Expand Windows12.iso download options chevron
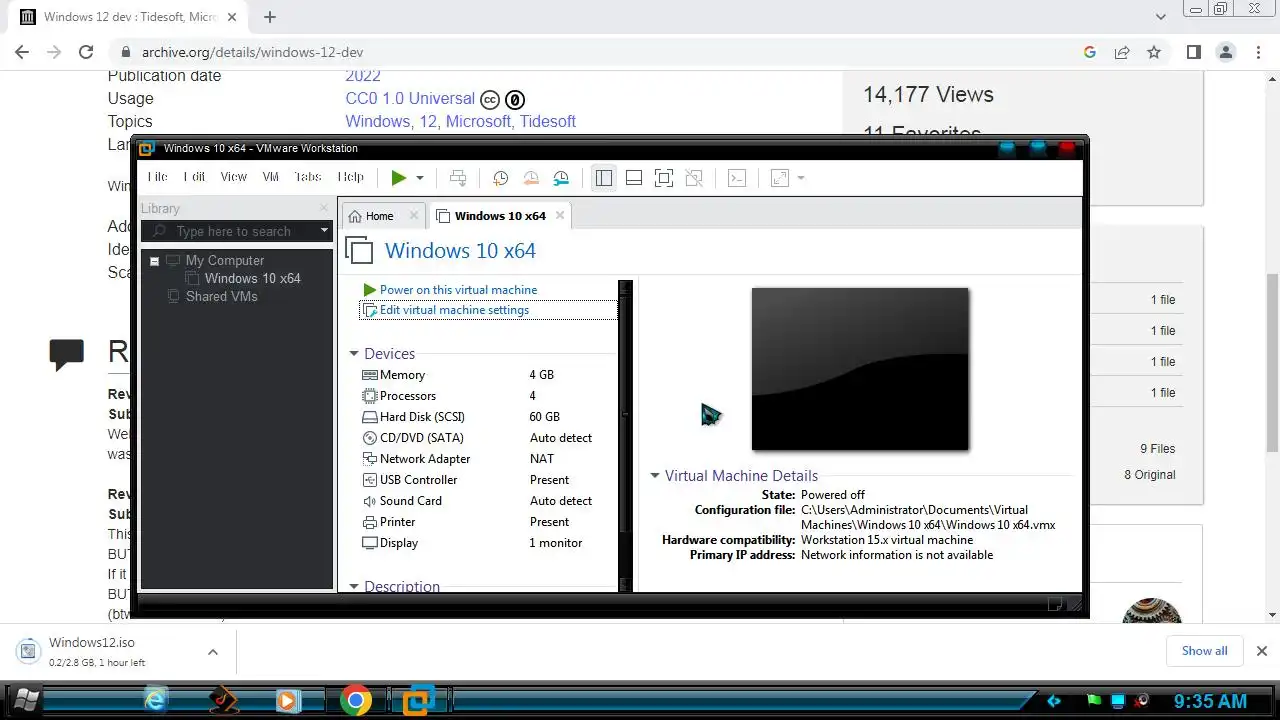 point(212,652)
